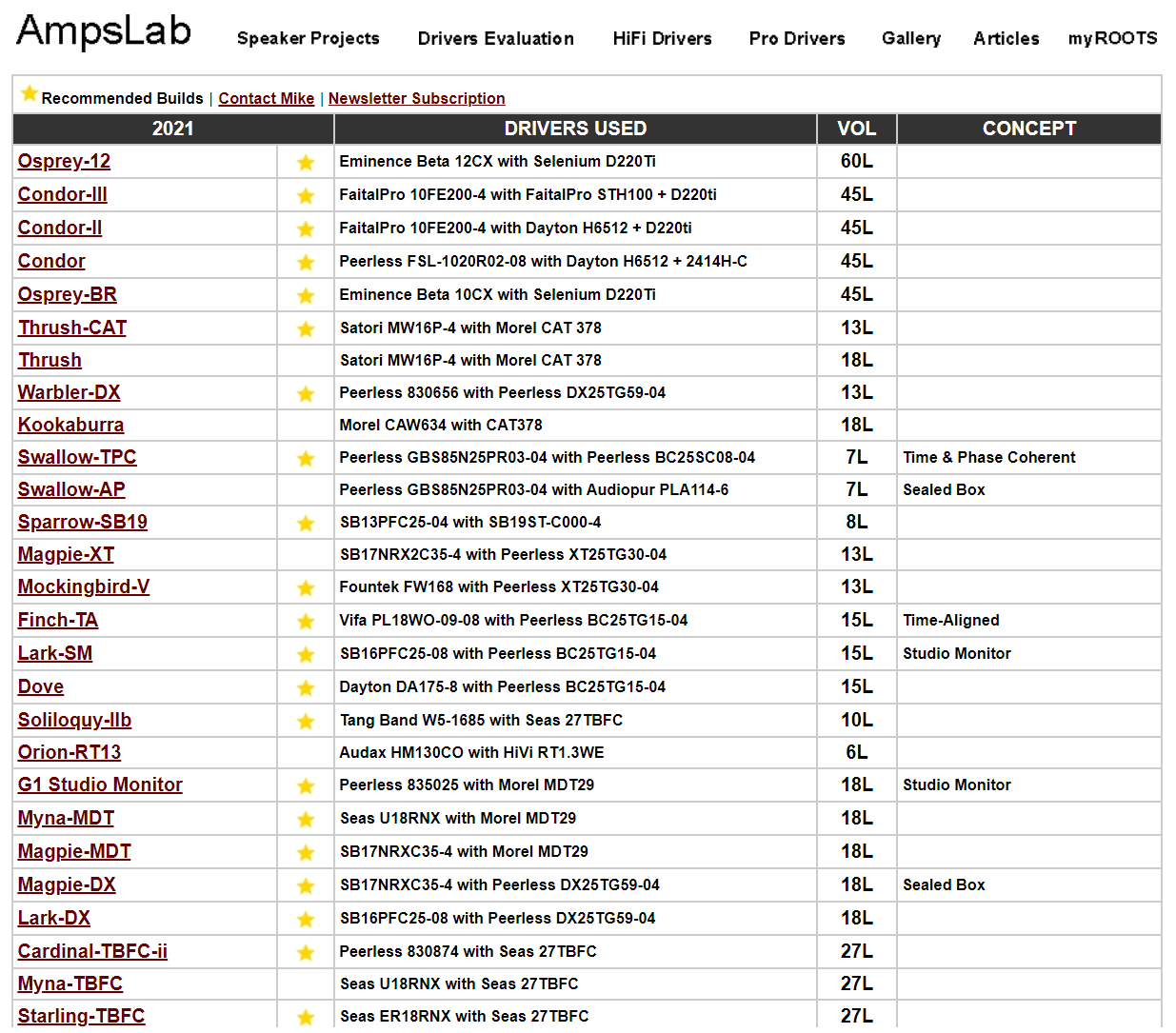The width and height of the screenshot is (1176, 1033).
Task: Click the star icon in the G1 Studio Monitor row
Action: 306,786
